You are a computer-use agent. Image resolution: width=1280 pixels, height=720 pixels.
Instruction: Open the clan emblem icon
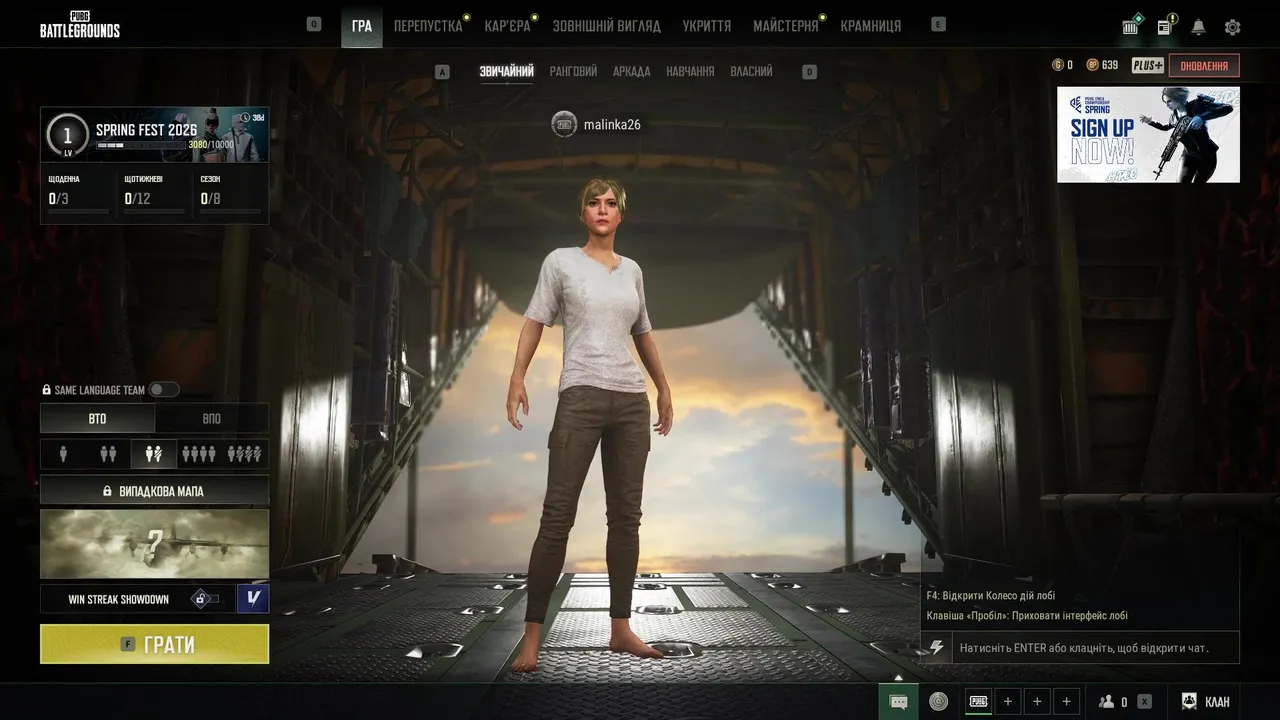[x=1189, y=702]
